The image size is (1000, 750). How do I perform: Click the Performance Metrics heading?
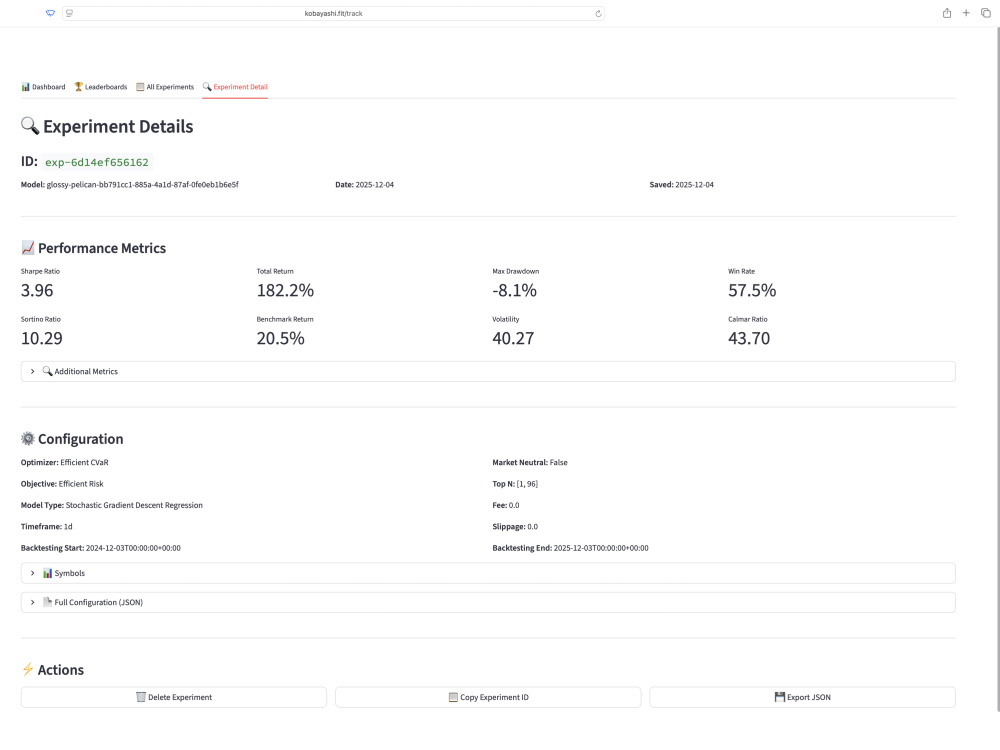94,248
